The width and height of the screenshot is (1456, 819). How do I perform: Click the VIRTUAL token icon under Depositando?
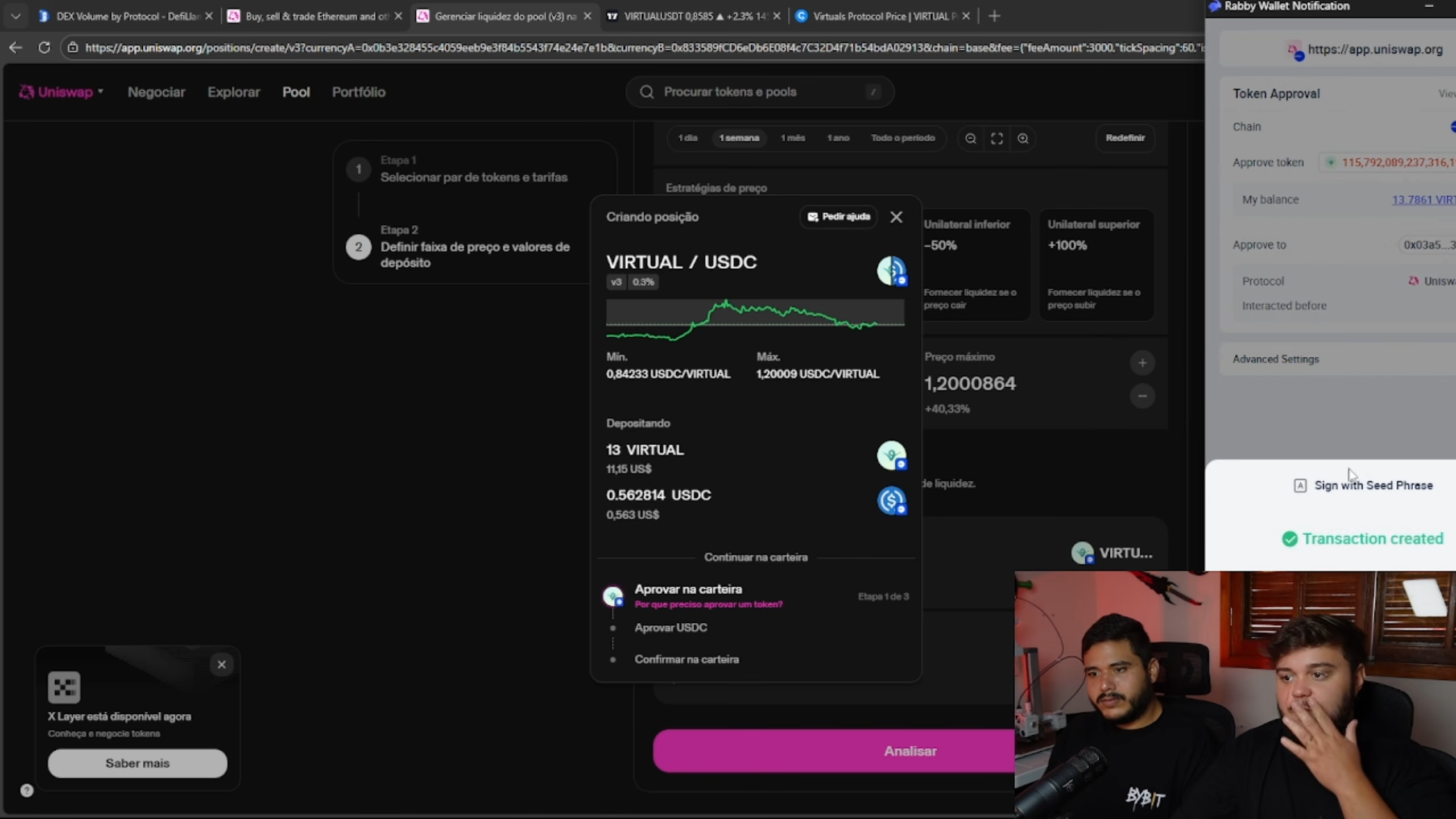[891, 456]
